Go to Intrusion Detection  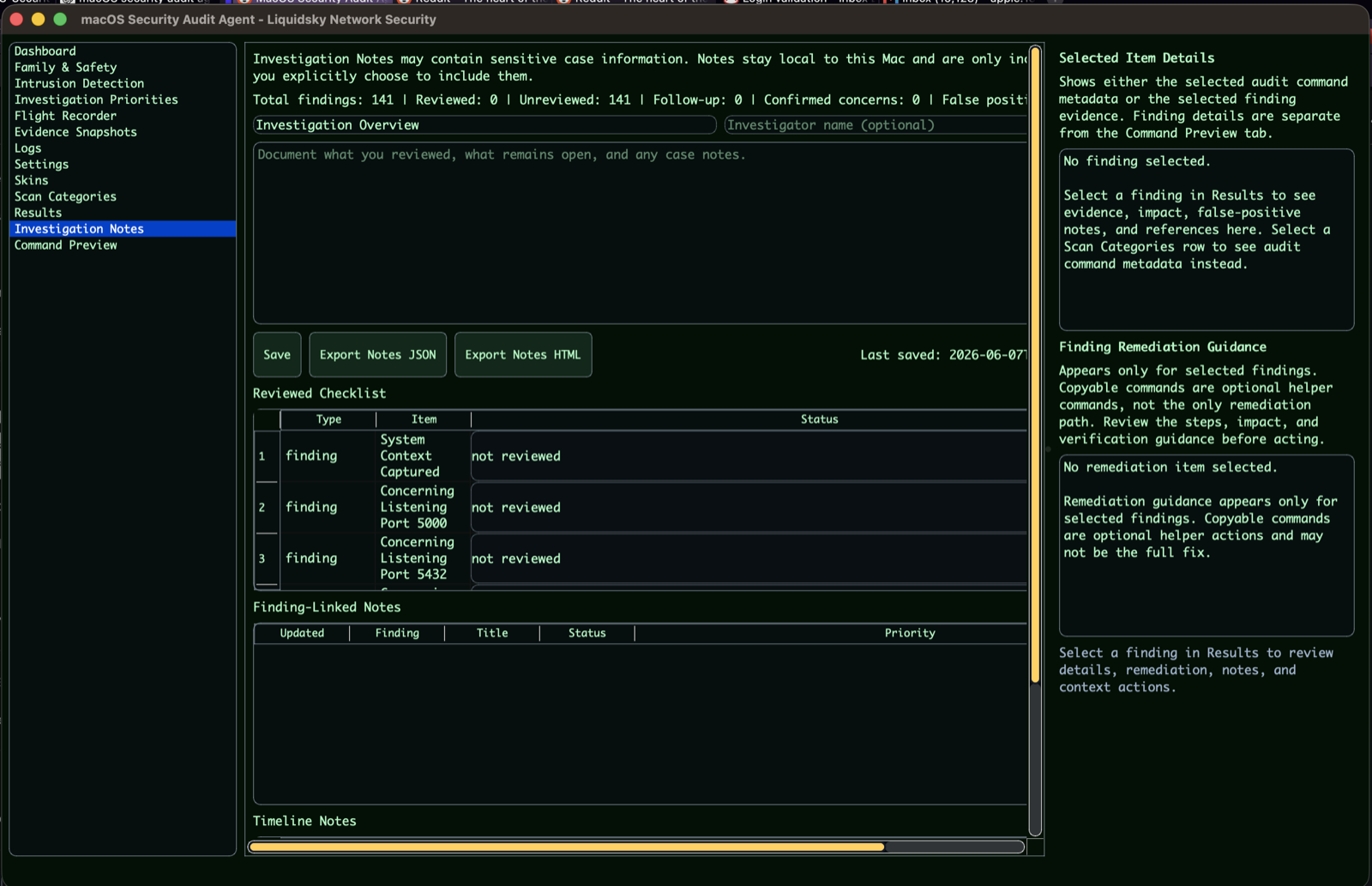(x=123, y=84)
